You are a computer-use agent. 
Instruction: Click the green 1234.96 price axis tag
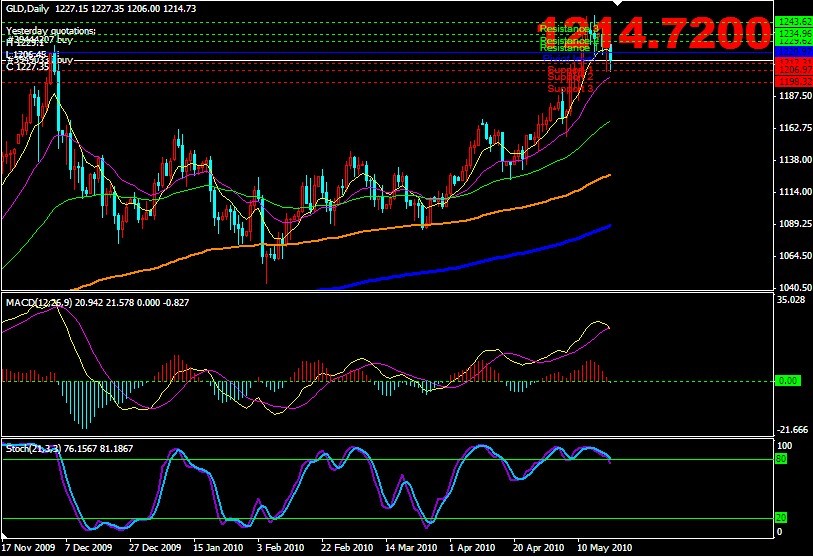793,33
